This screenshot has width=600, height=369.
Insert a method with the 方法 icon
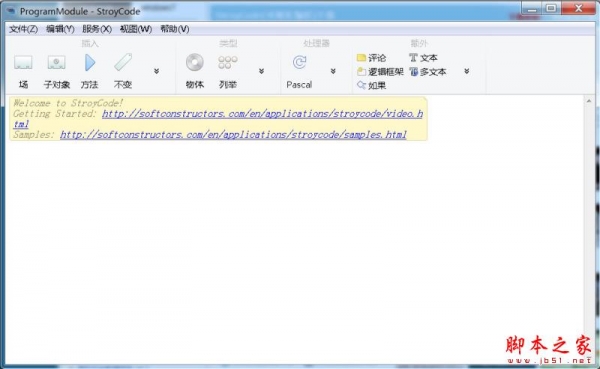click(90, 62)
